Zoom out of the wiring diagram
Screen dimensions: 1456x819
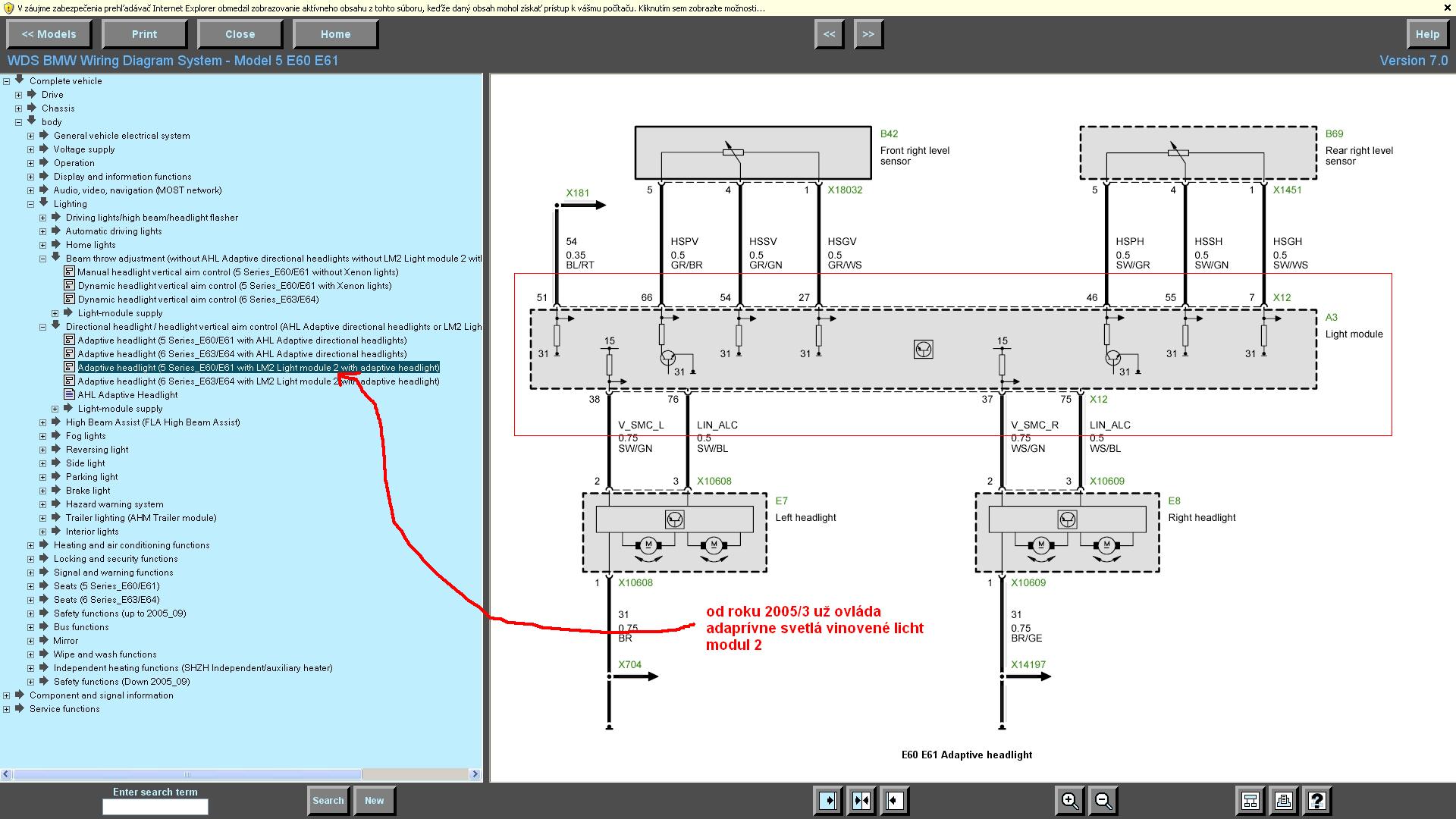point(1103,800)
